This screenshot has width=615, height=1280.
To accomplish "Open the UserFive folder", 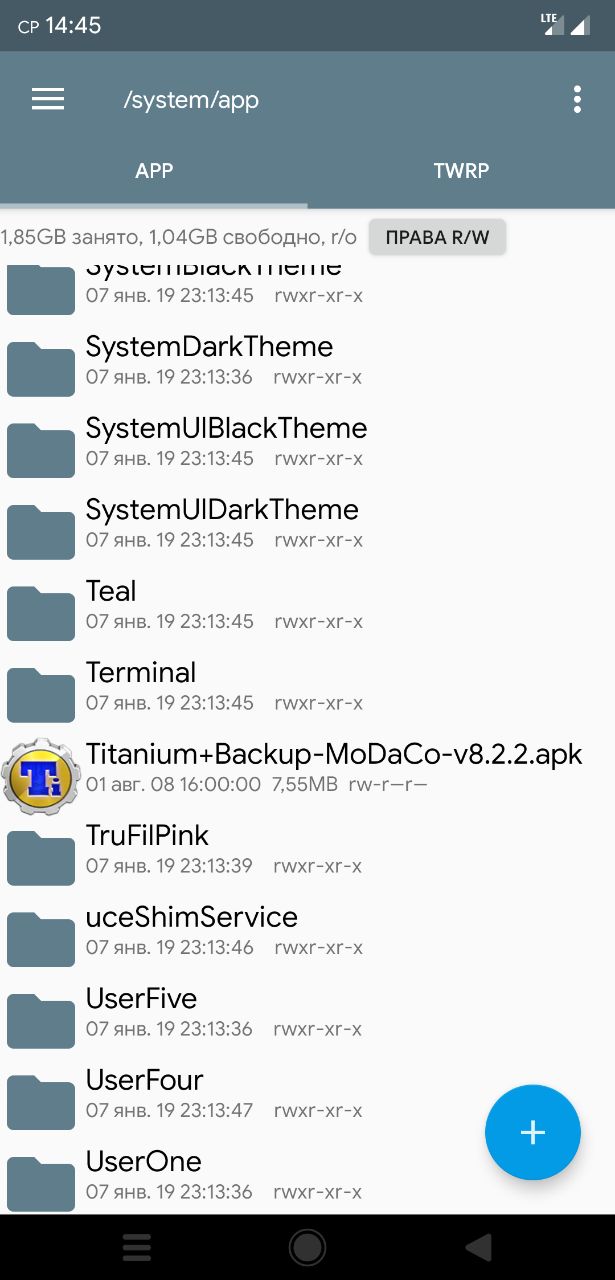I will coord(307,1012).
